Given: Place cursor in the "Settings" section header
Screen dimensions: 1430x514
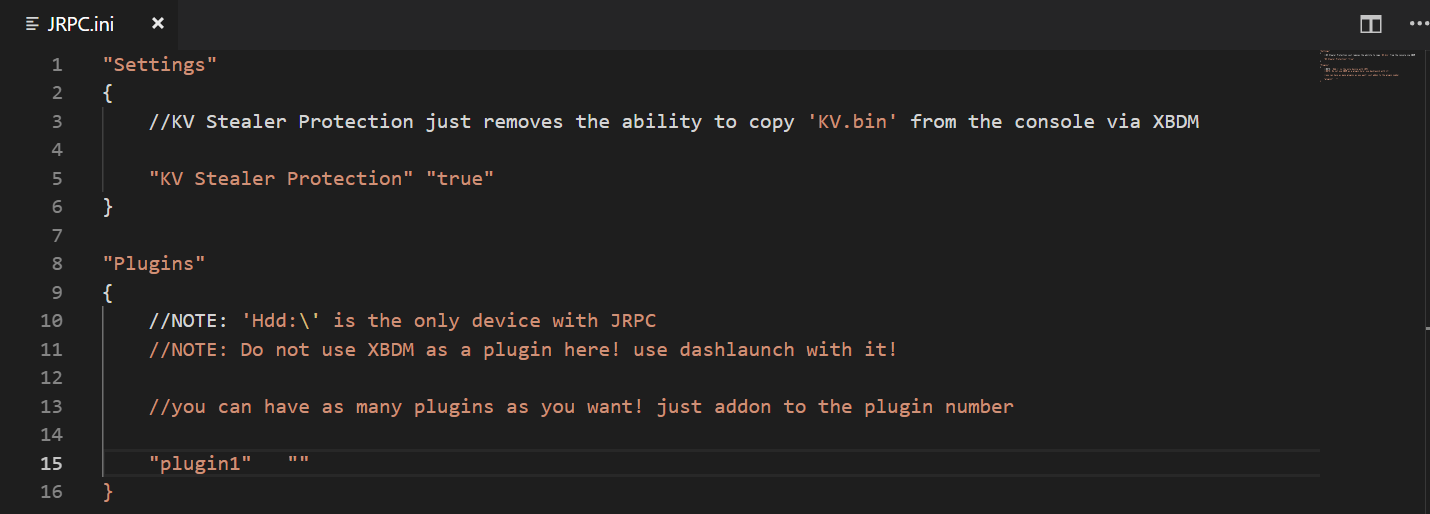Looking at the screenshot, I should 160,65.
